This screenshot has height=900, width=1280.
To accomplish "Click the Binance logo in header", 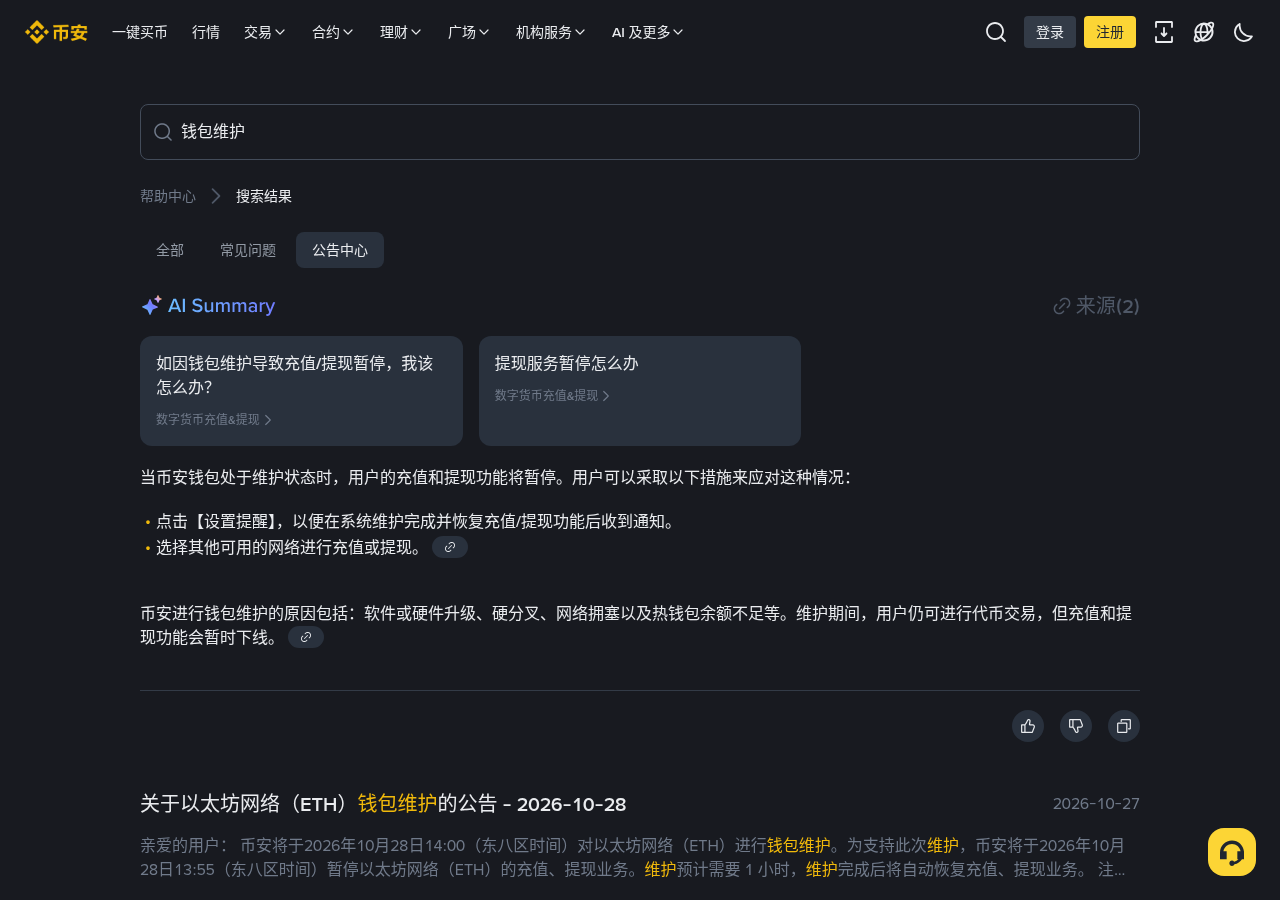I will click(x=56, y=32).
